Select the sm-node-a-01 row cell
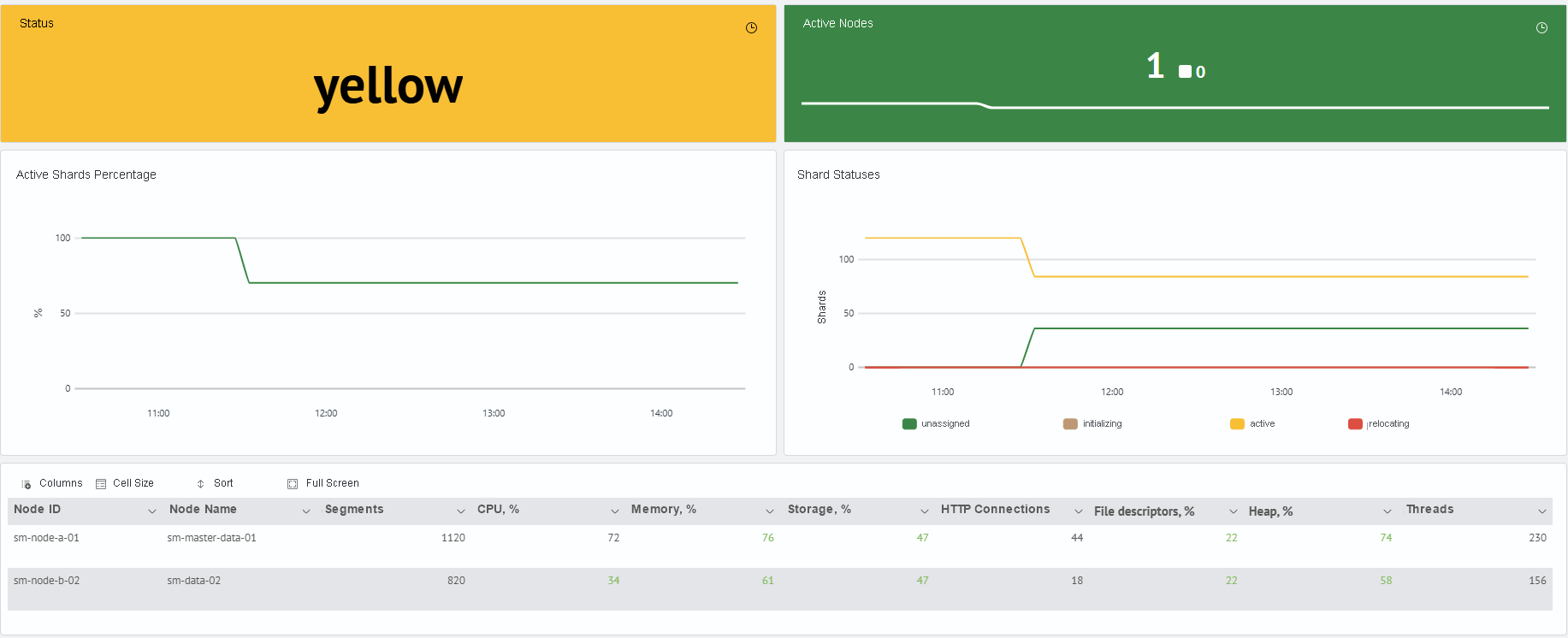Screen dimensions: 1568x638 pyautogui.click(x=46, y=538)
